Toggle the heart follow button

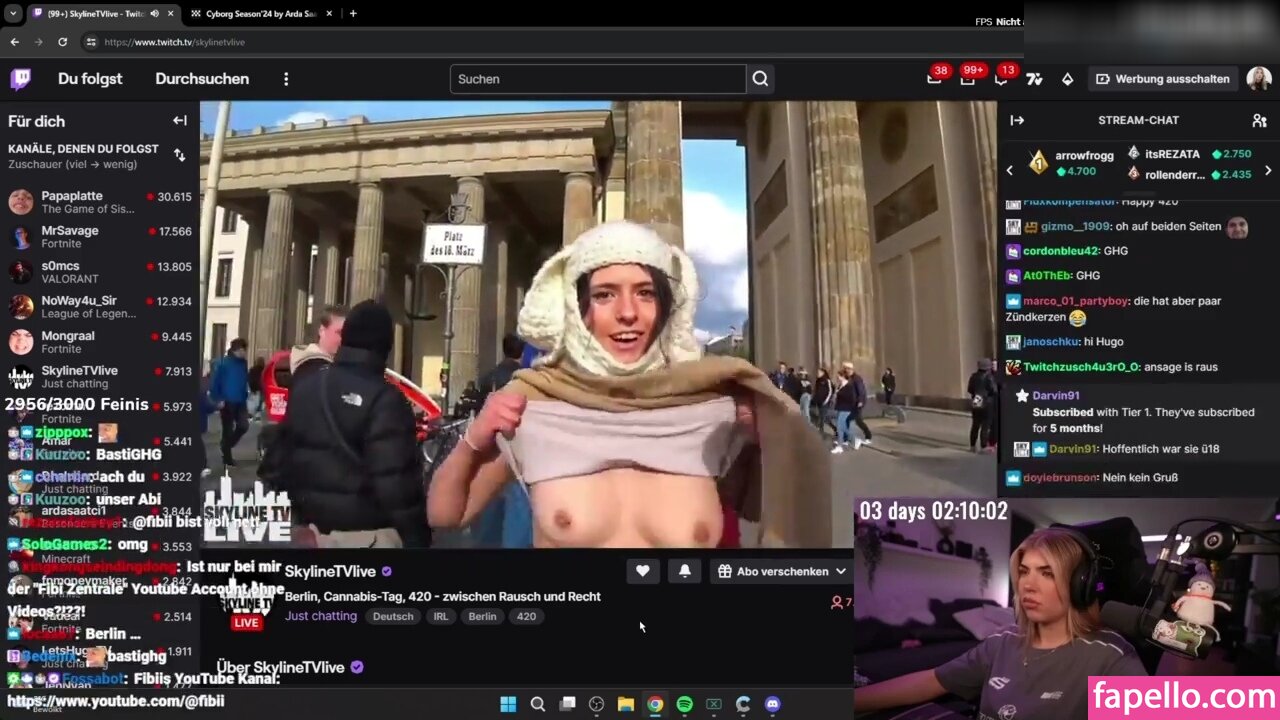(x=642, y=571)
